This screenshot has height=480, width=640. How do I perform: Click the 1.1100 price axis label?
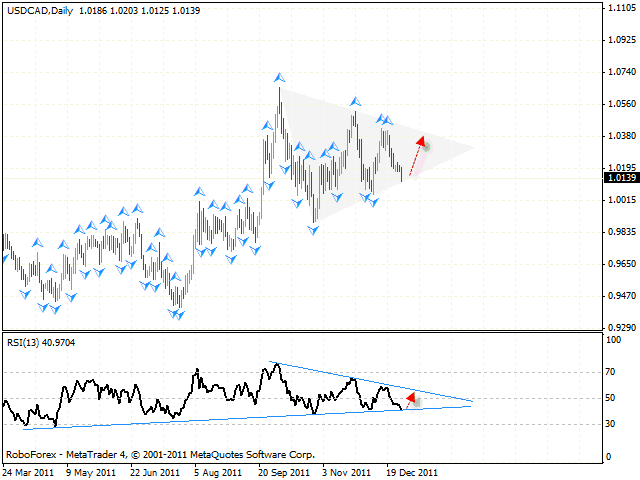[x=620, y=8]
